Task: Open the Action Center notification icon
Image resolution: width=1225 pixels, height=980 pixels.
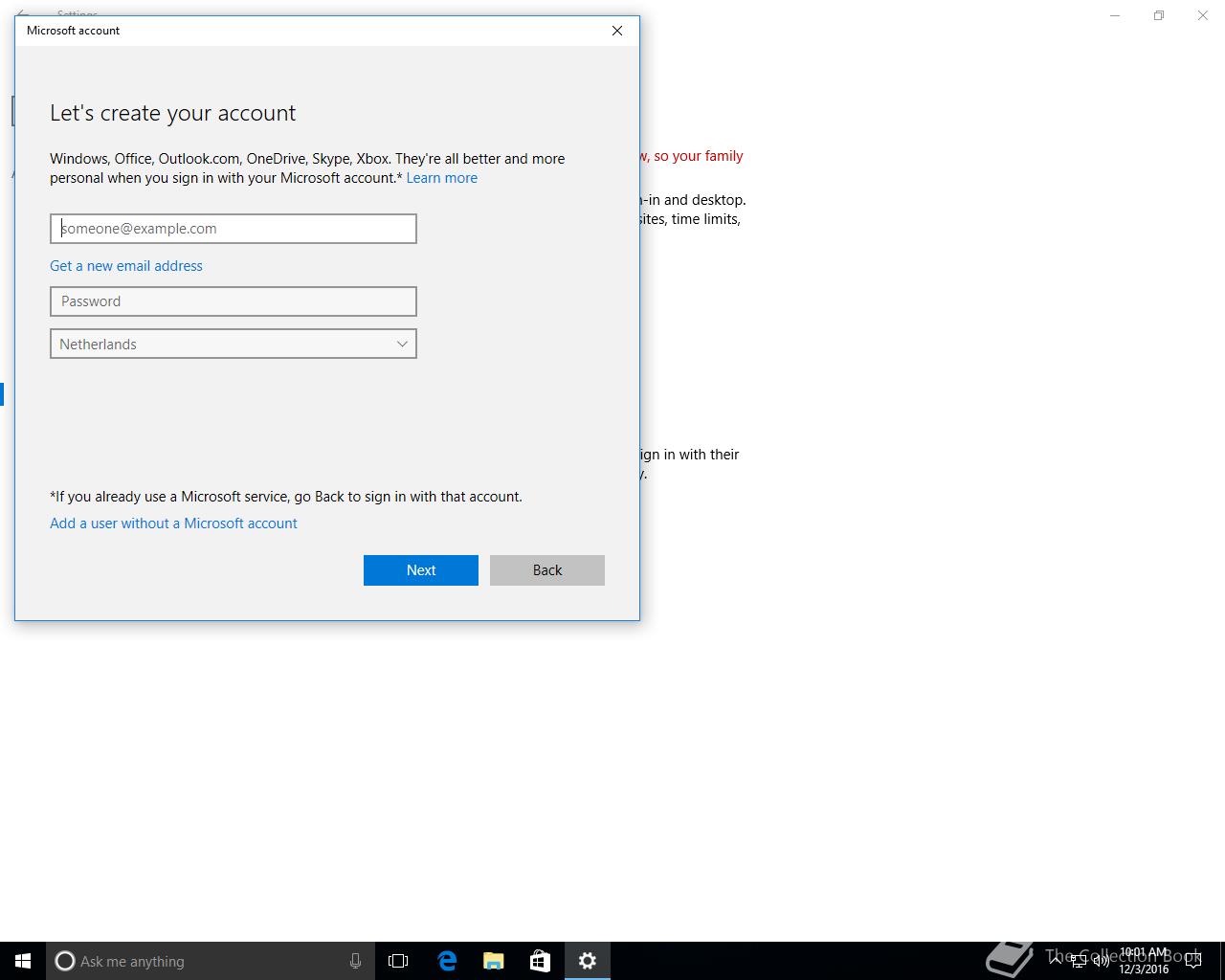Action: point(1193,961)
